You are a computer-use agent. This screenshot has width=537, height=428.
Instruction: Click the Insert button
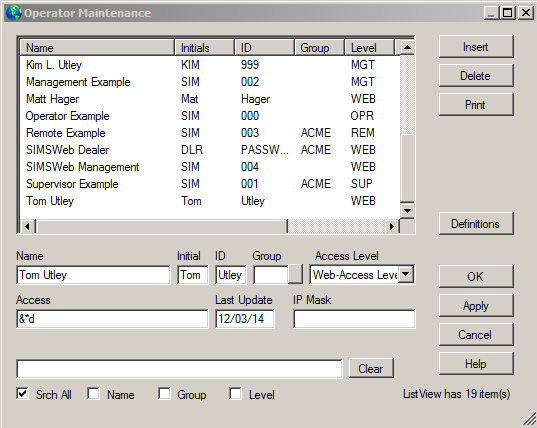click(476, 47)
